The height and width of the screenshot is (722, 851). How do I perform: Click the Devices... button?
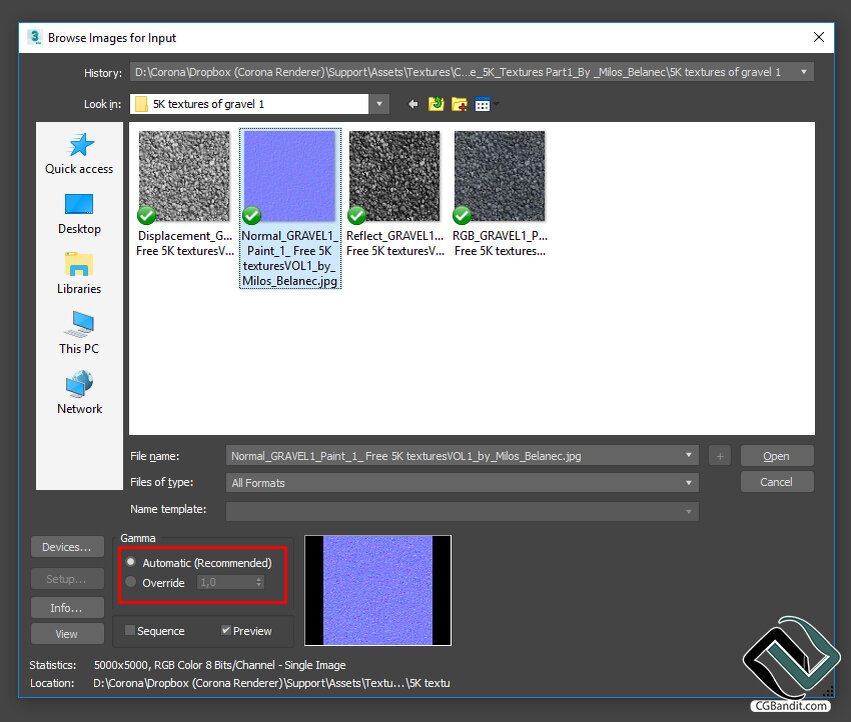tap(67, 547)
